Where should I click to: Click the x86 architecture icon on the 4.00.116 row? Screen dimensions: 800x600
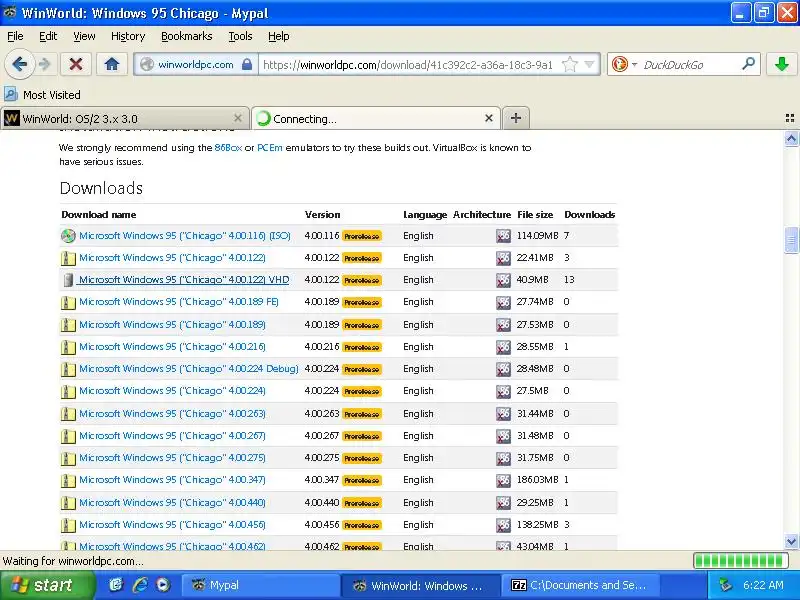click(x=503, y=236)
